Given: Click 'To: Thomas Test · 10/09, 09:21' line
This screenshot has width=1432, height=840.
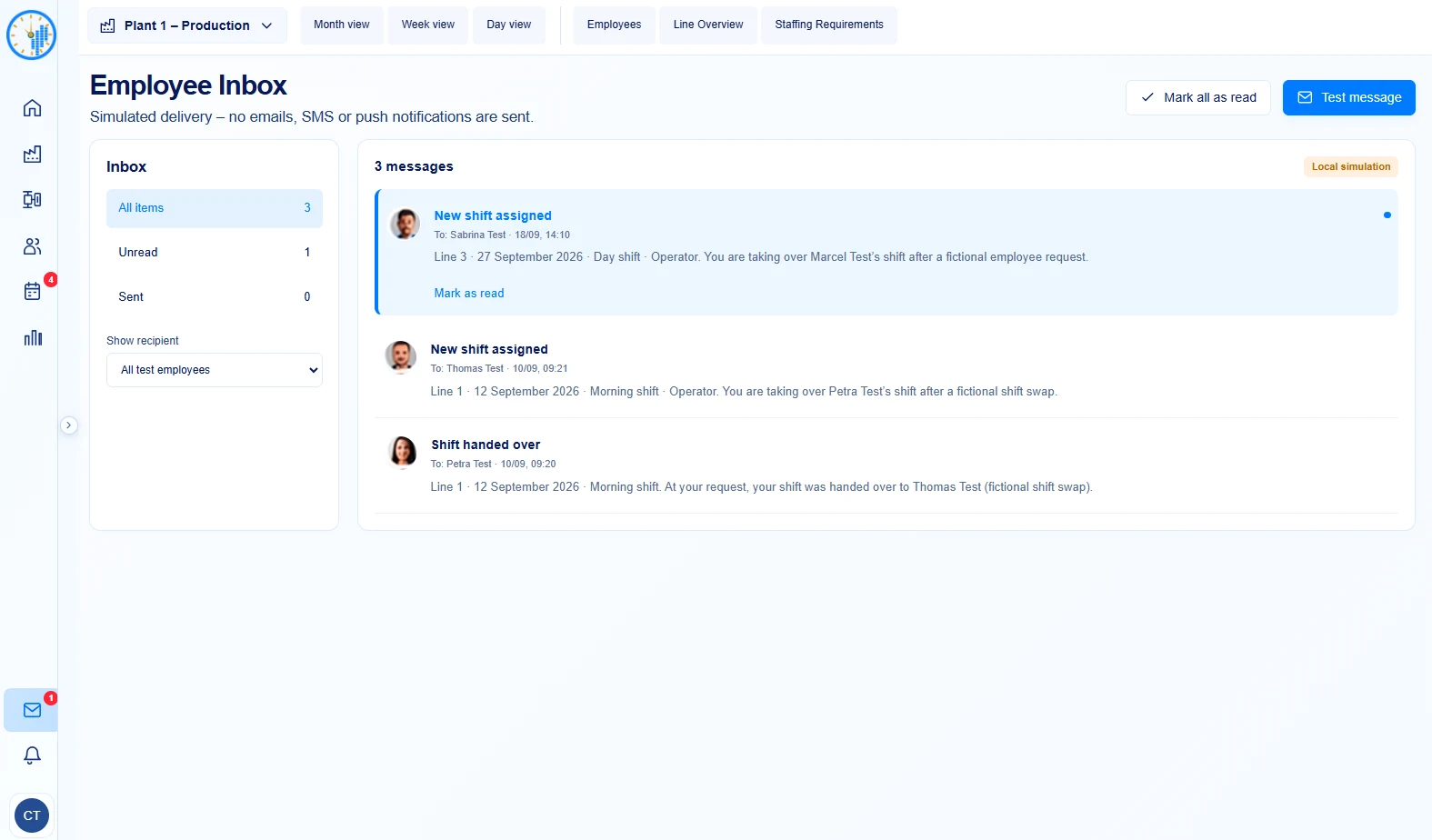Looking at the screenshot, I should click(x=499, y=368).
